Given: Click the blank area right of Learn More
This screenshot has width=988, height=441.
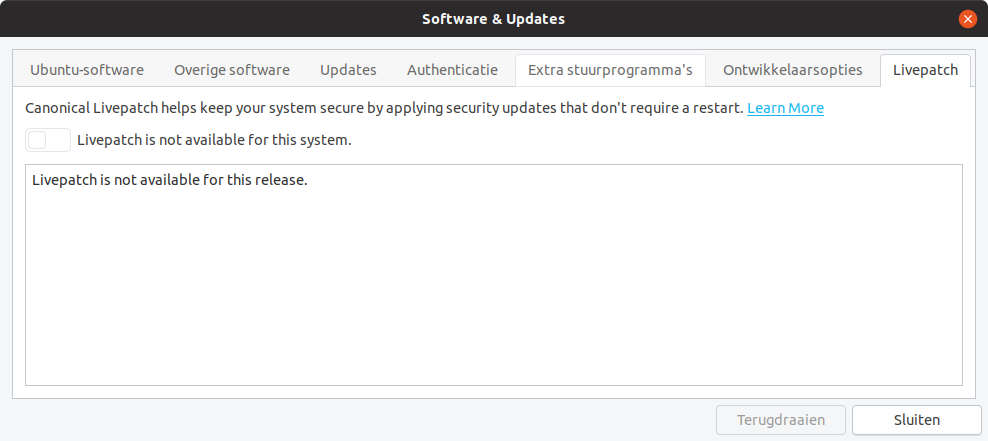Looking at the screenshot, I should [895, 108].
